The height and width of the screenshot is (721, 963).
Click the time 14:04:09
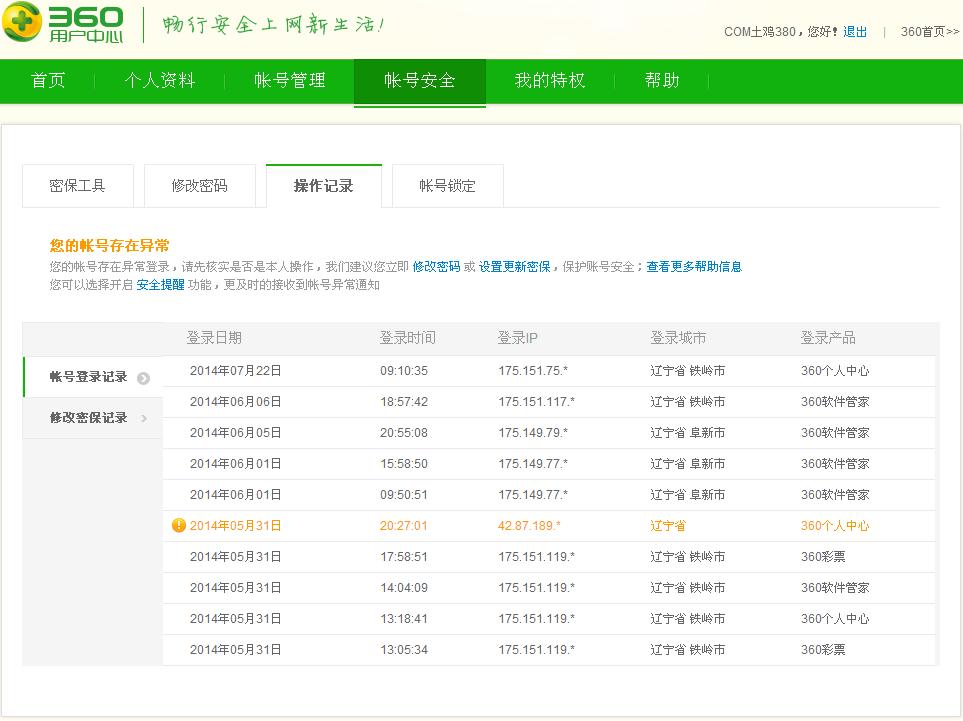pos(404,588)
